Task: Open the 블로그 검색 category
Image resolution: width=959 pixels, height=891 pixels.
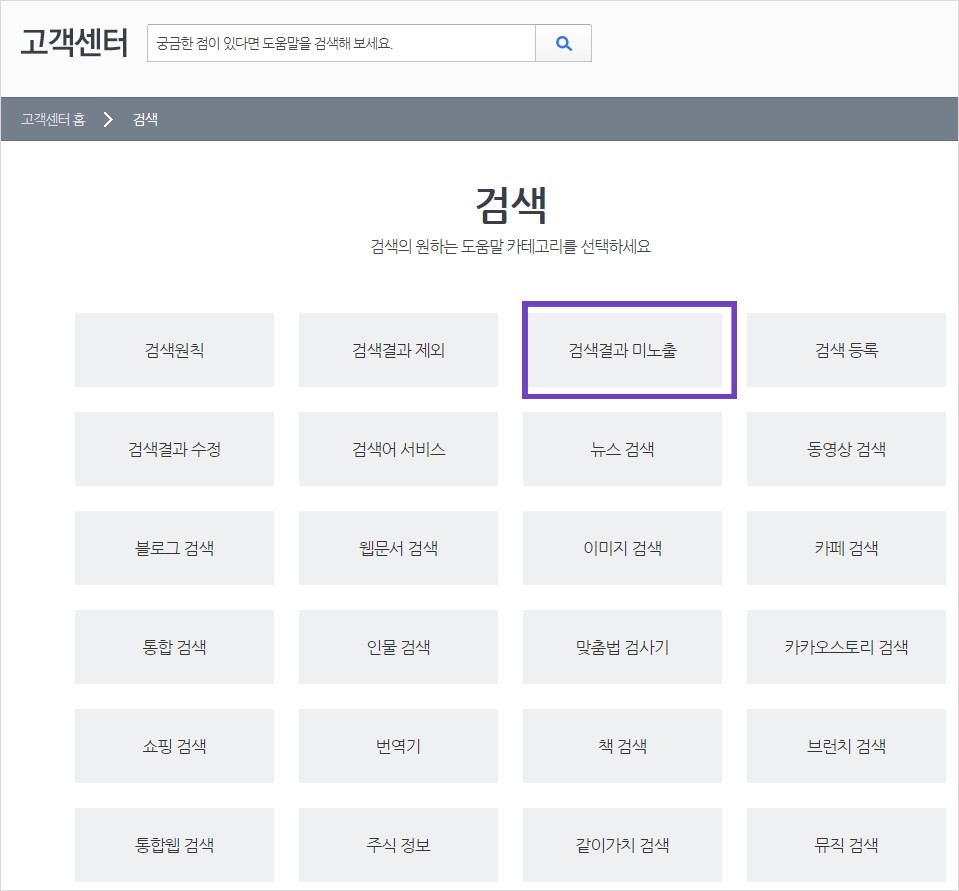Action: 174,548
